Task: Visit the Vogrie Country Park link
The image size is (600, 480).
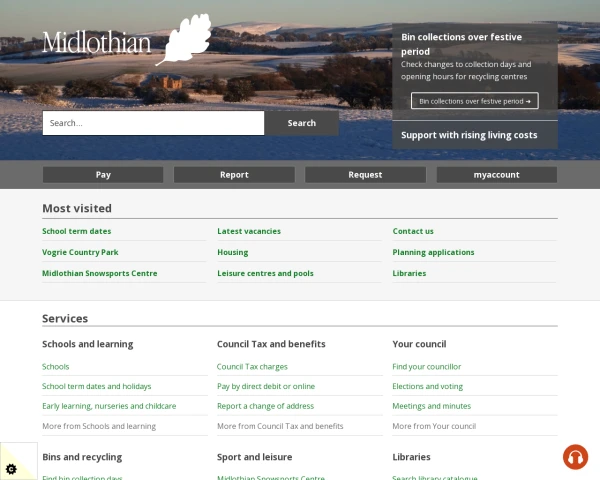Action: (80, 252)
